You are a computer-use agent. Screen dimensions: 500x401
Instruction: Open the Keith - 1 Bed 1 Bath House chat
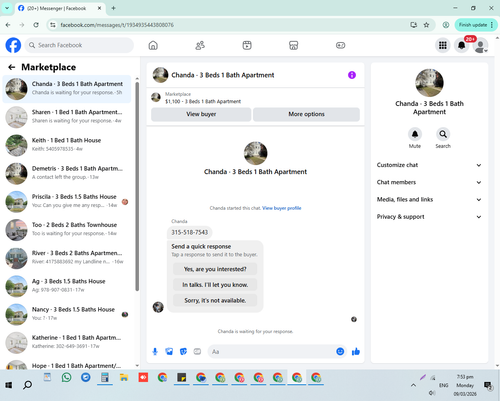67,145
